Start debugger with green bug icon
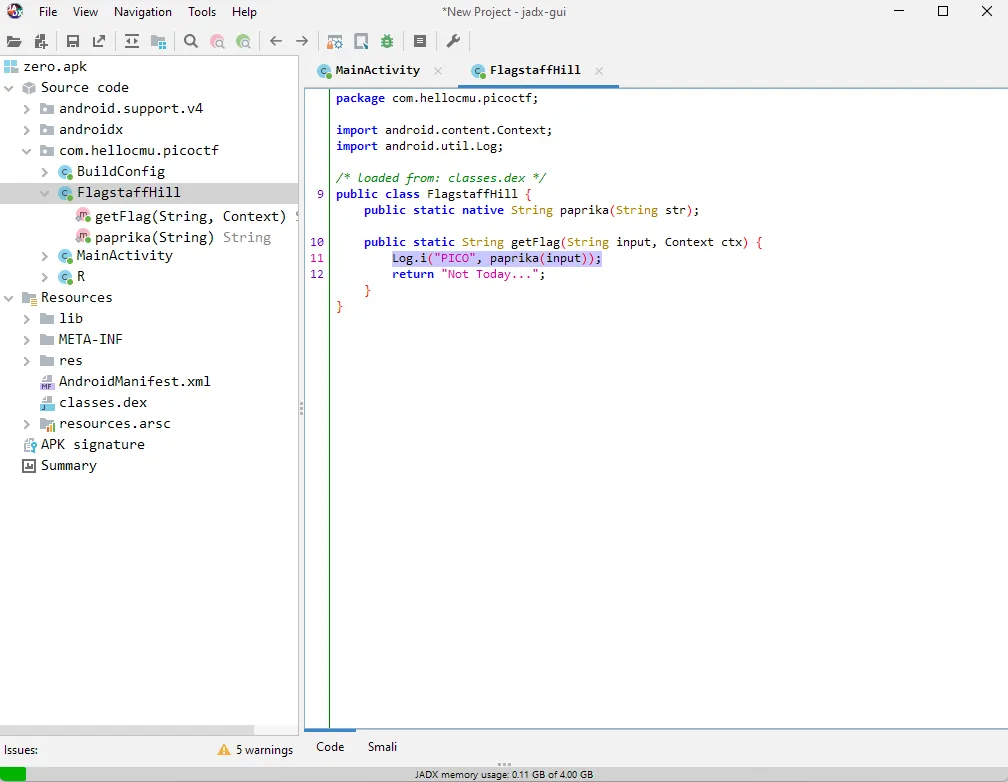Image resolution: width=1008 pixels, height=782 pixels. (x=387, y=42)
